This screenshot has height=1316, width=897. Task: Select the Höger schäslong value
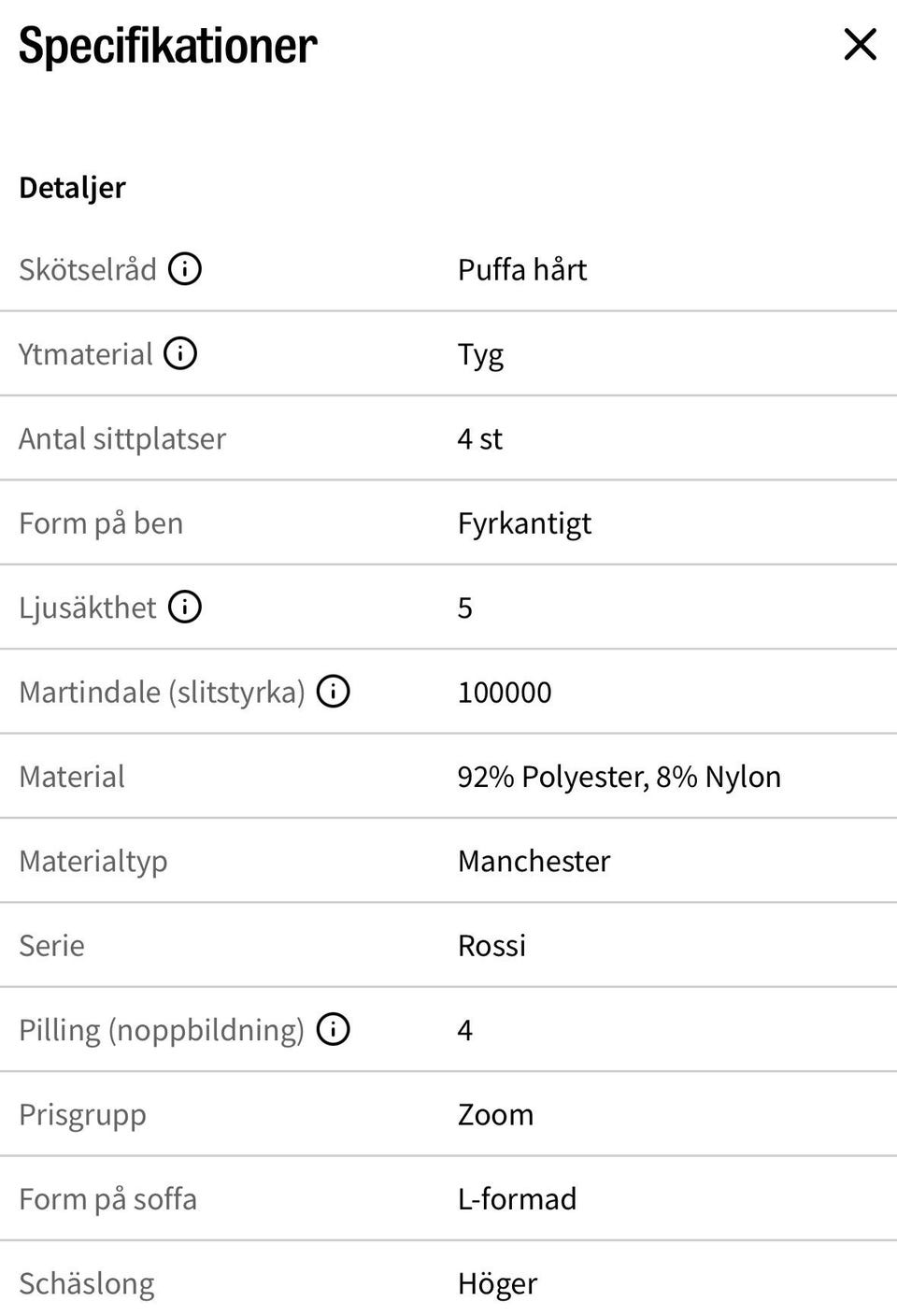(x=497, y=1283)
